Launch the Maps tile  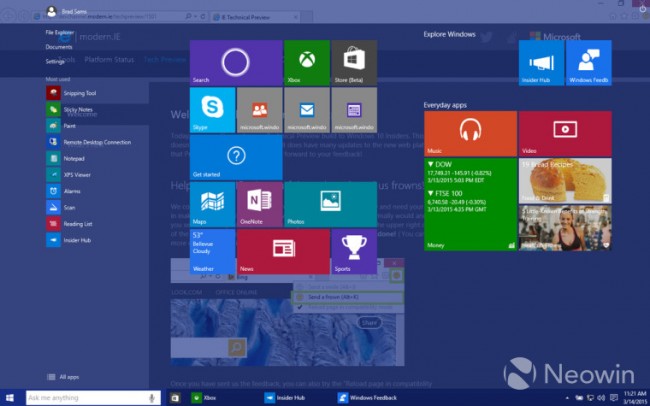[x=212, y=204]
